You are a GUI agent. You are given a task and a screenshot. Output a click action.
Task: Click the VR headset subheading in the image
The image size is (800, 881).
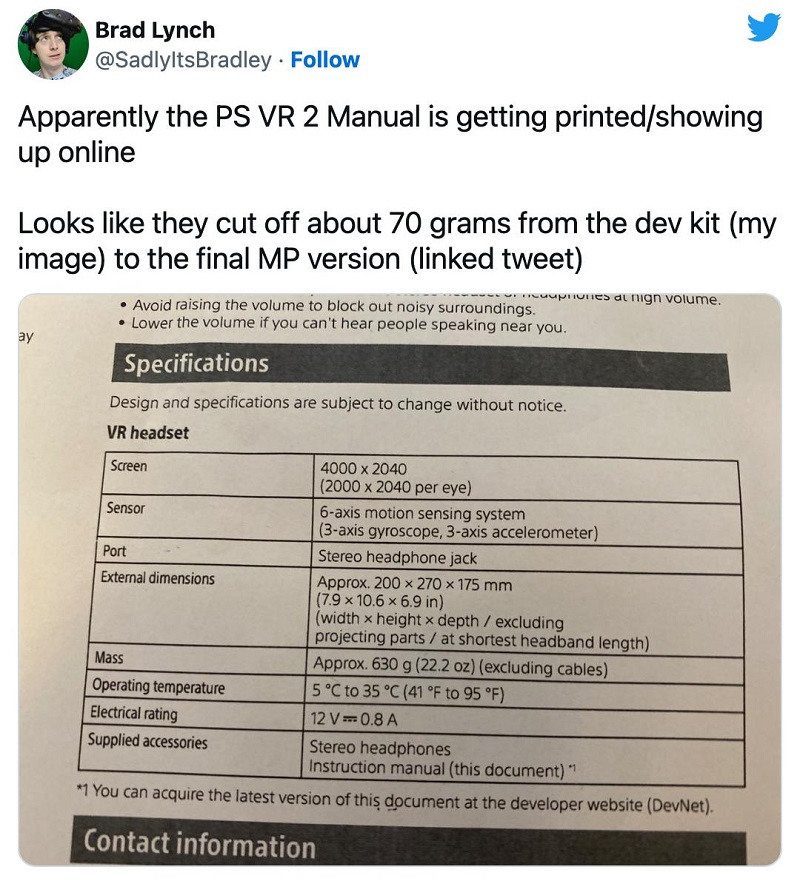(x=146, y=433)
